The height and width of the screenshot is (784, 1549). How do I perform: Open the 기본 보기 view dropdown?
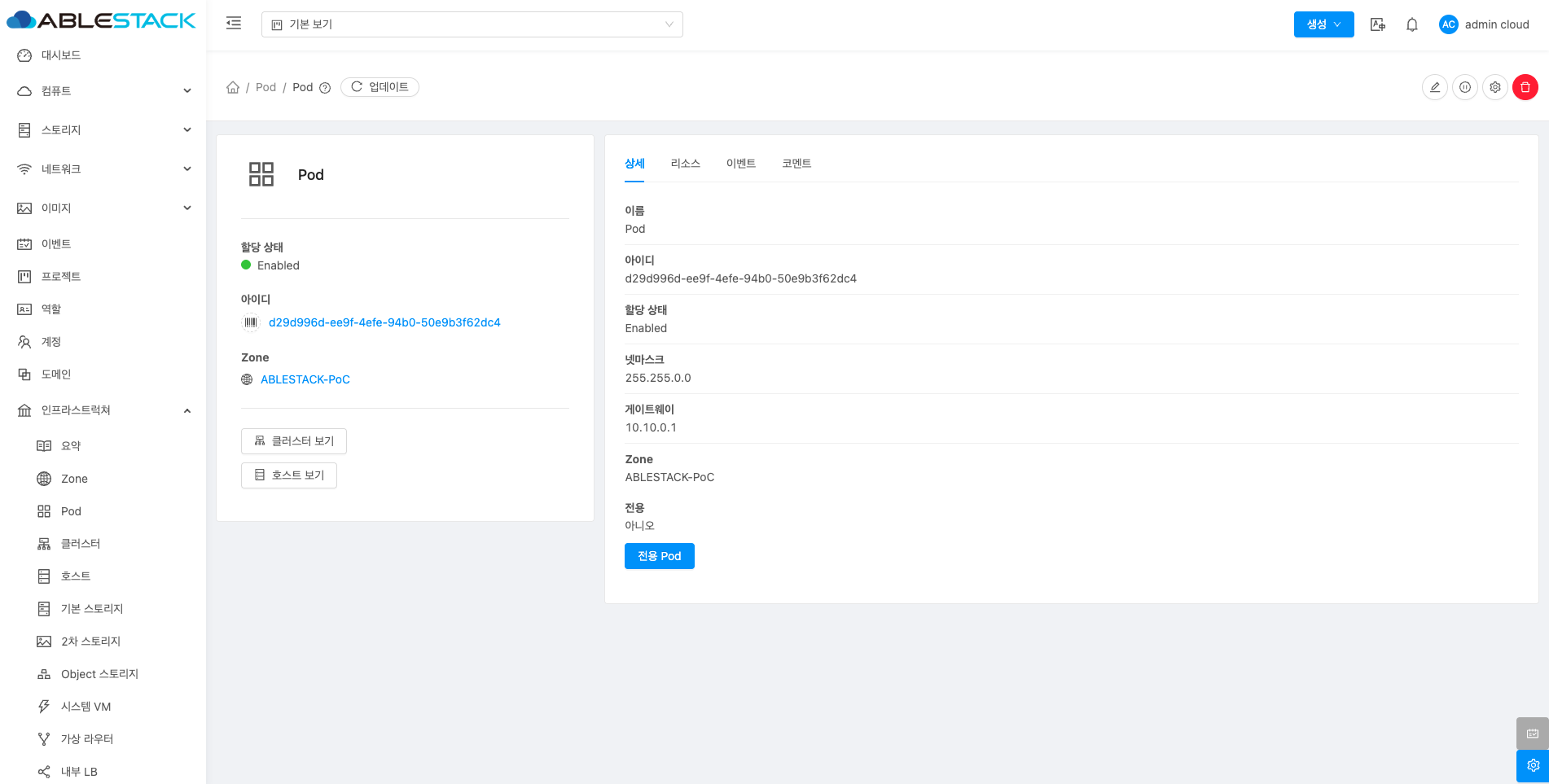(x=472, y=24)
